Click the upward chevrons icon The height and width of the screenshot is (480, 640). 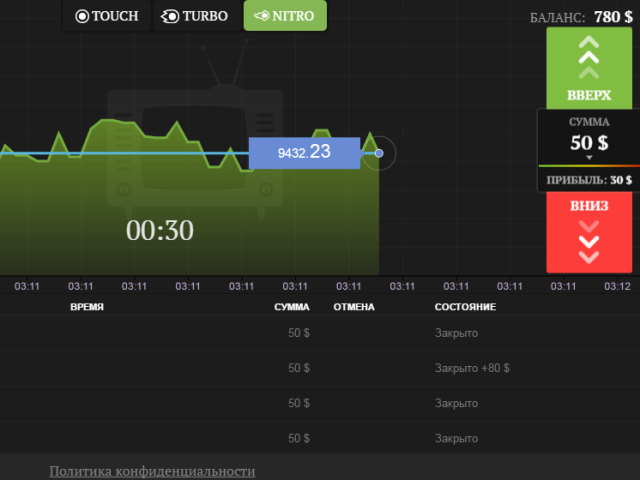point(589,57)
